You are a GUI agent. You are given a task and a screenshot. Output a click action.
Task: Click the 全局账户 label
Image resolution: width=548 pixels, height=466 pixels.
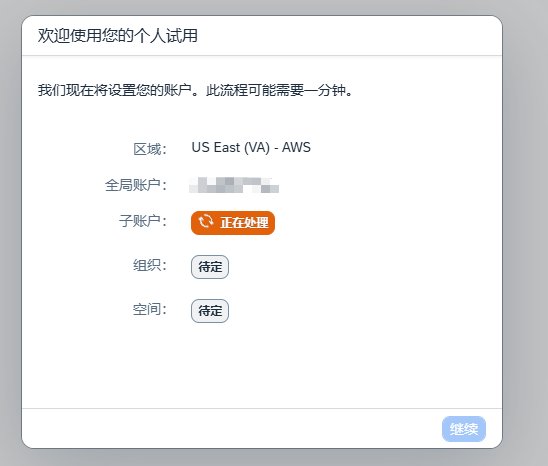(x=136, y=185)
